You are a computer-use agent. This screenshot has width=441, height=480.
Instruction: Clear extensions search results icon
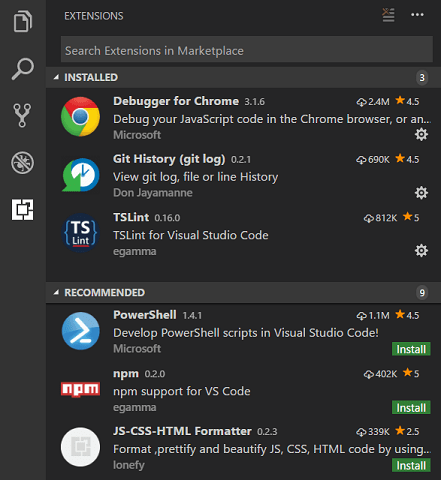click(388, 15)
